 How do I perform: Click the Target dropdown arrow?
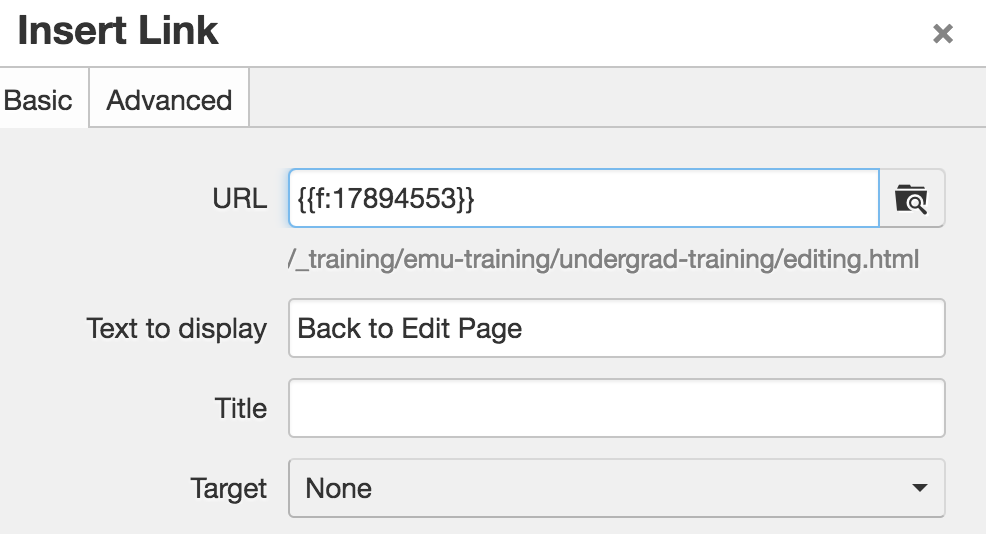tap(918, 488)
